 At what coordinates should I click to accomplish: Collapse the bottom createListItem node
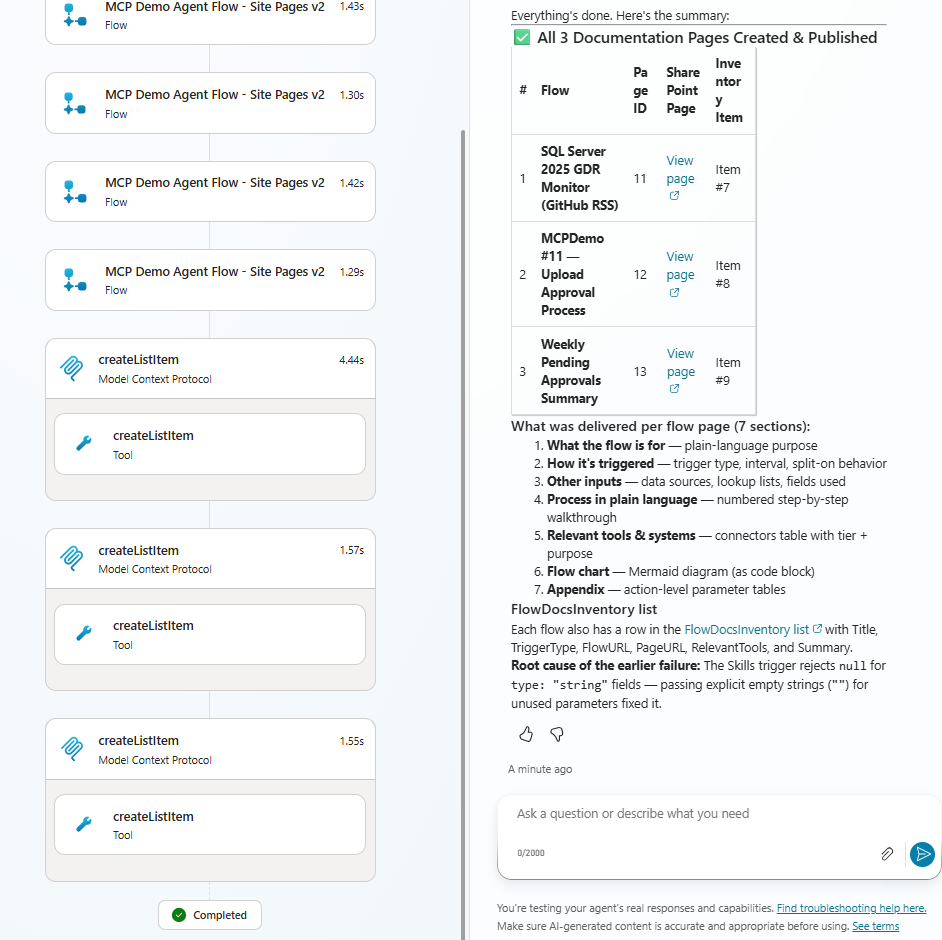[210, 748]
